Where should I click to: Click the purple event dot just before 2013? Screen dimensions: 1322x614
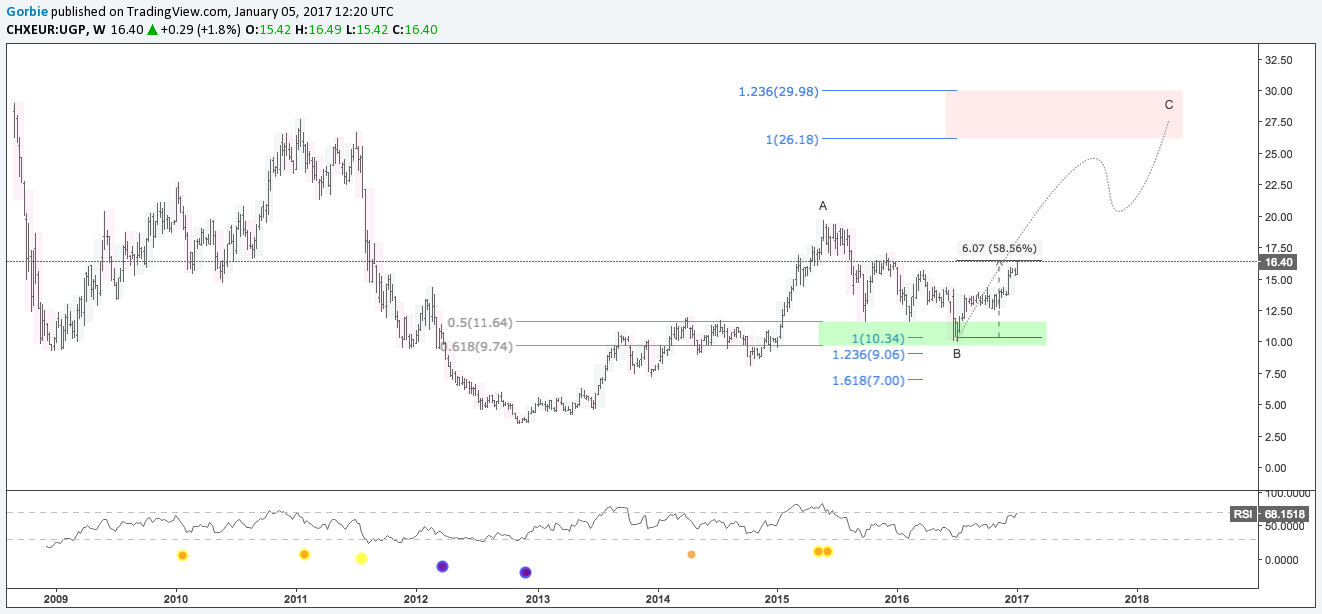526,572
